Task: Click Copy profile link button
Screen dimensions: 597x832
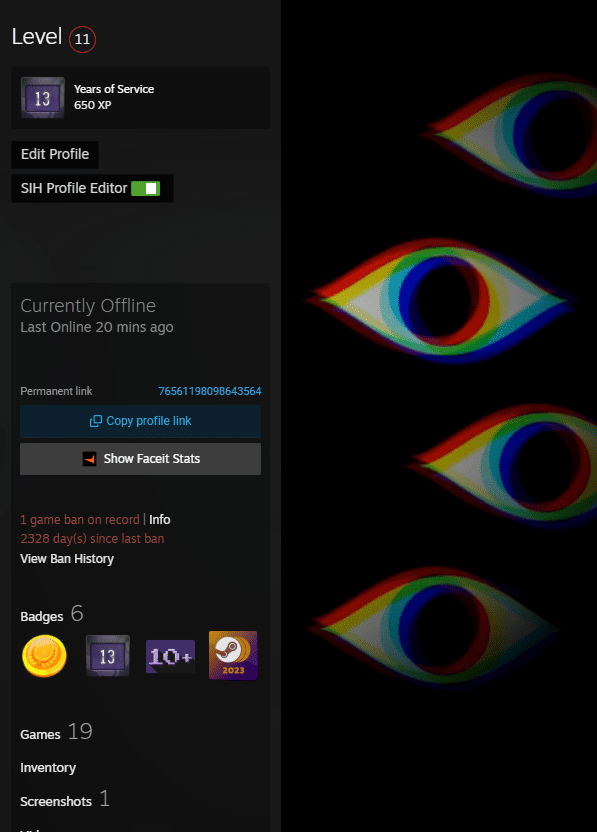Action: 141,421
